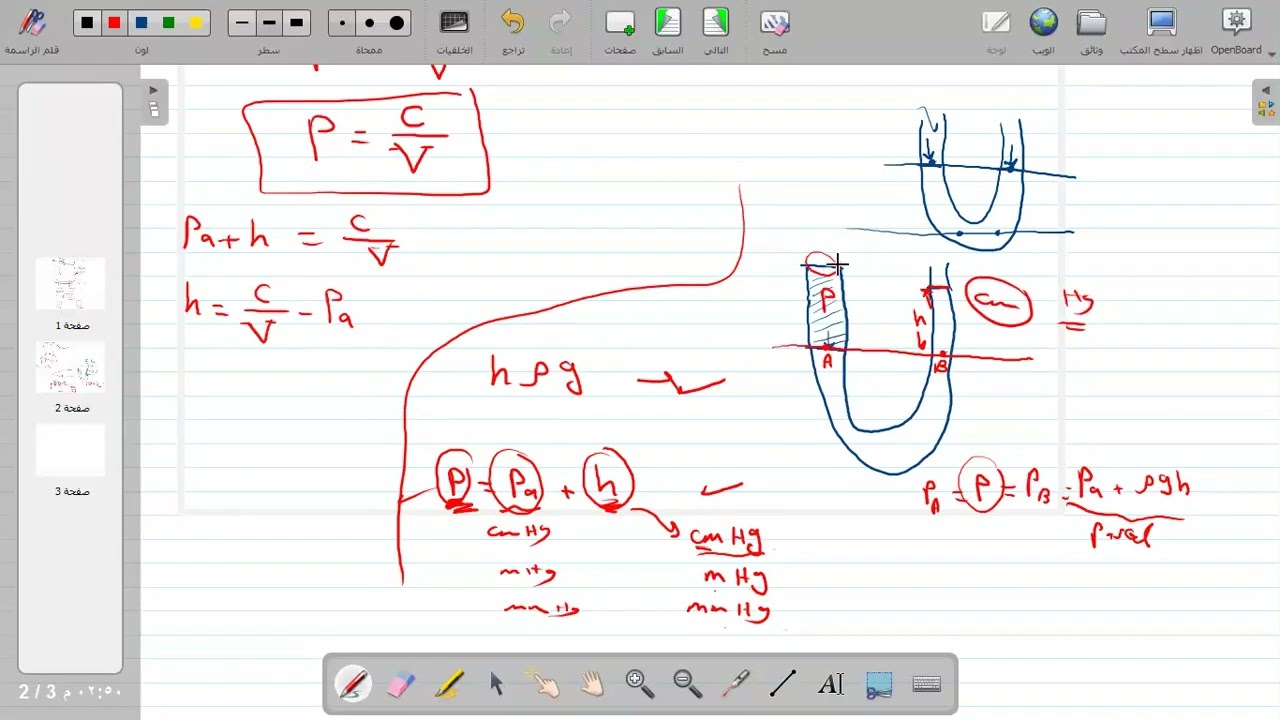Select the green pen color
The height and width of the screenshot is (720, 1280).
tap(169, 23)
